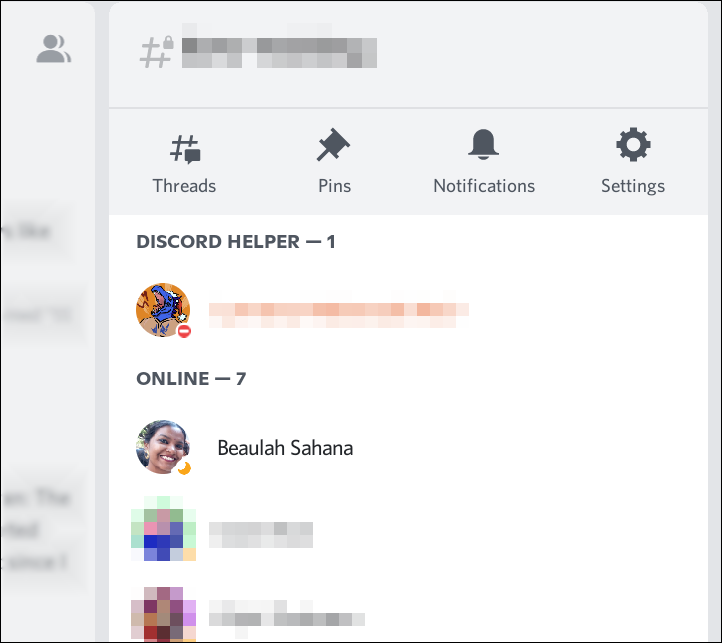Image resolution: width=722 pixels, height=643 pixels.
Task: Click the Notifications text label
Action: tap(484, 186)
